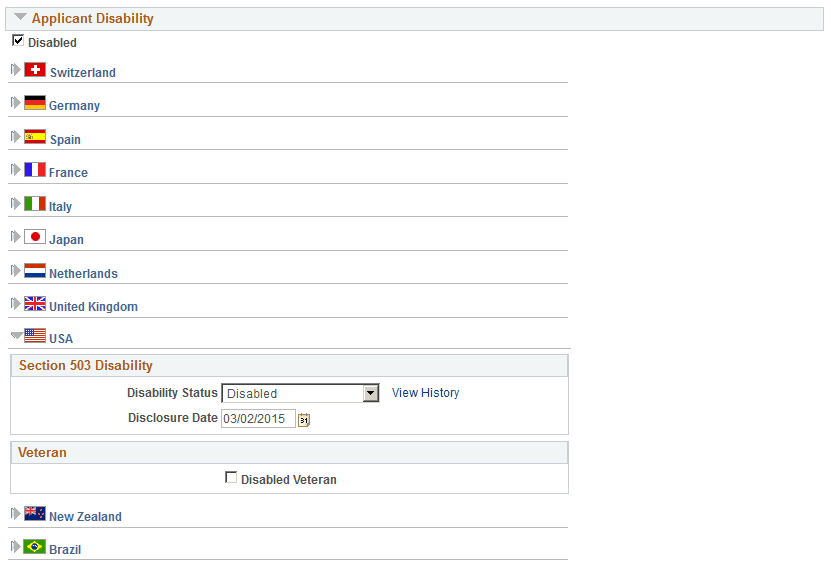Click the Section 503 Disability heading
Screen dimensions: 831x566
tap(86, 365)
